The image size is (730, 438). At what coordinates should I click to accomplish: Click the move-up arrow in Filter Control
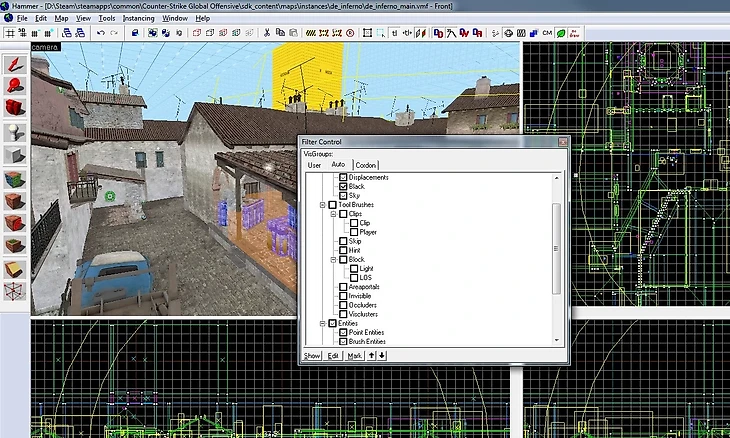click(372, 355)
